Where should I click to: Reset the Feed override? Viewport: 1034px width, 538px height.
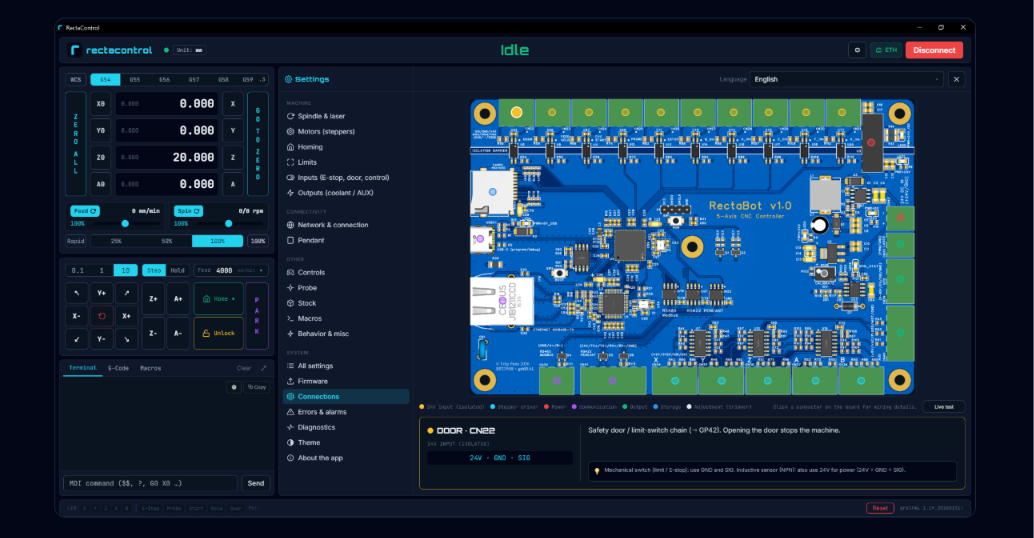[84, 211]
